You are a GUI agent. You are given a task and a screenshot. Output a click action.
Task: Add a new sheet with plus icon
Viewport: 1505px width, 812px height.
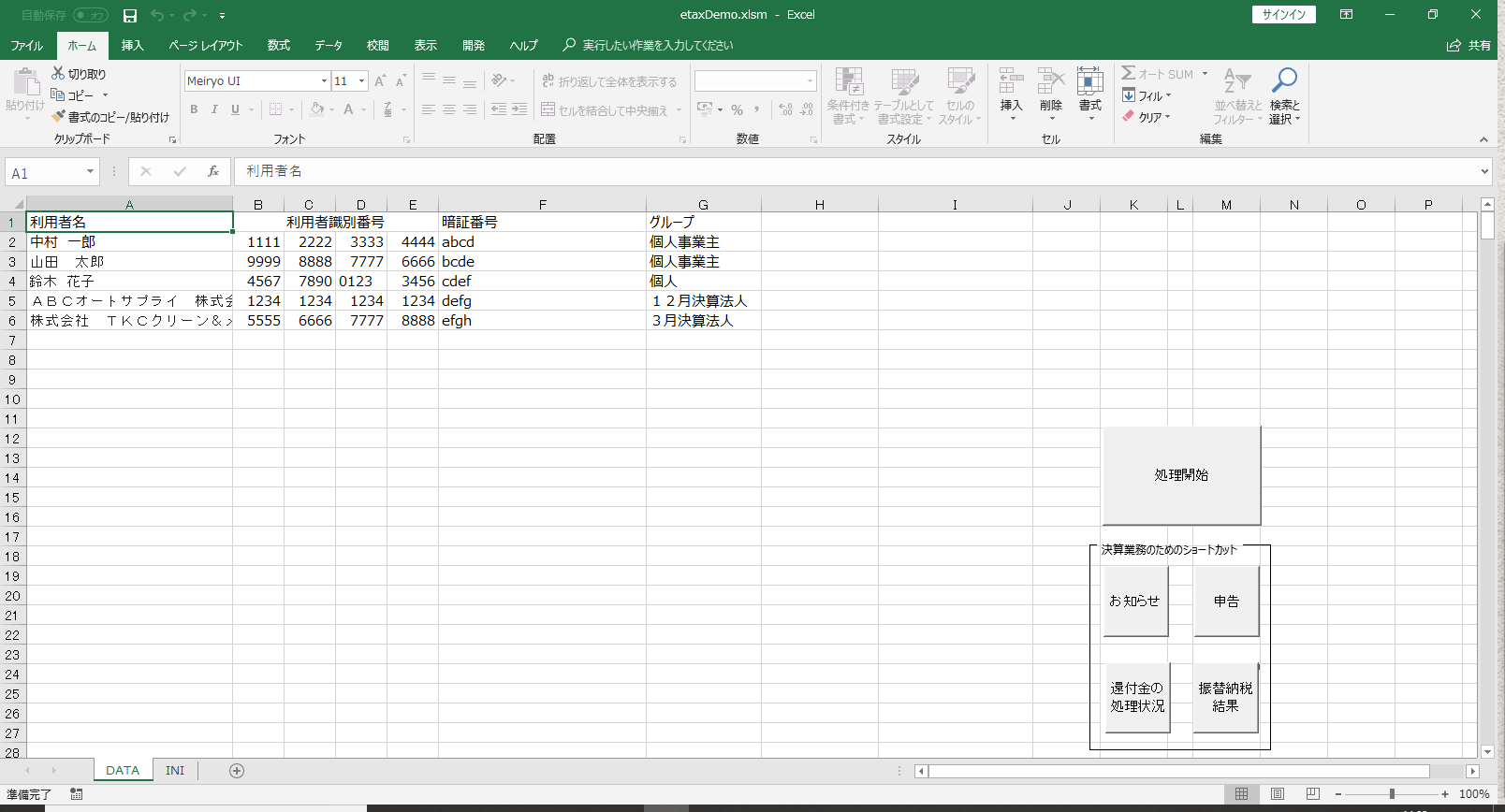tap(237, 771)
